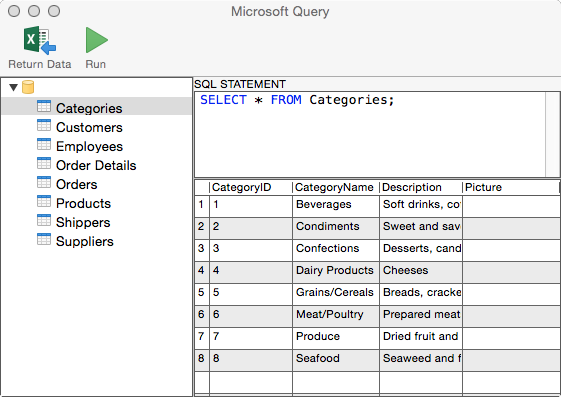This screenshot has width=561, height=397.
Task: Click the 'Prepared meat' description cell
Action: (421, 316)
